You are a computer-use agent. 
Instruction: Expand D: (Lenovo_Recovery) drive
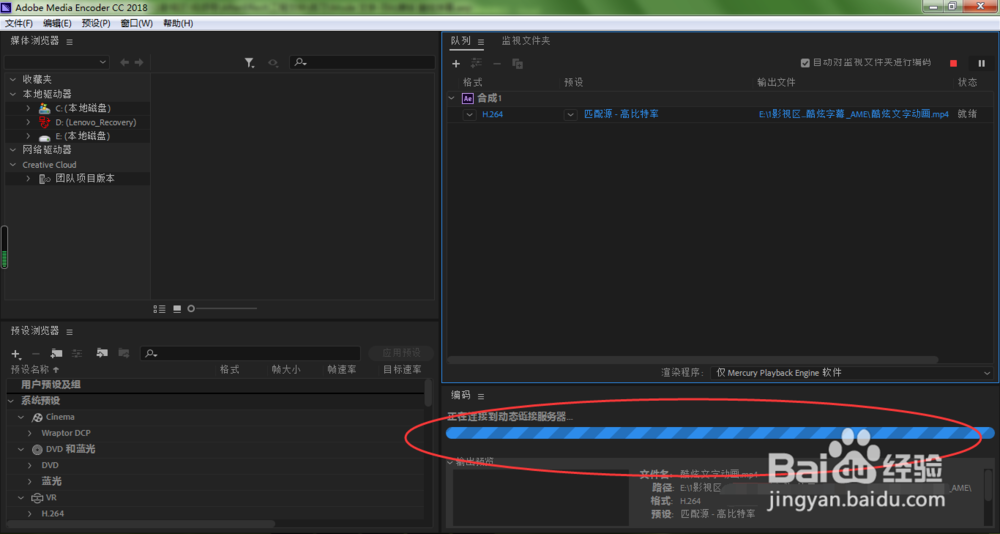[x=28, y=122]
